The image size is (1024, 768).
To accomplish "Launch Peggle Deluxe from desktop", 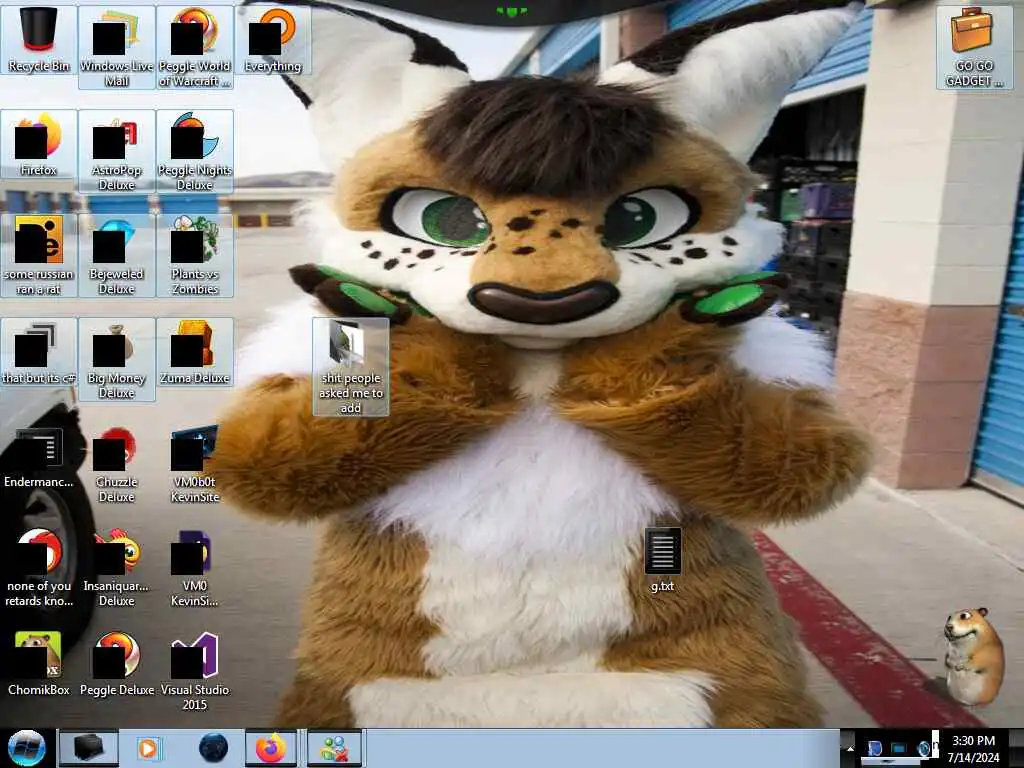I will (116, 664).
